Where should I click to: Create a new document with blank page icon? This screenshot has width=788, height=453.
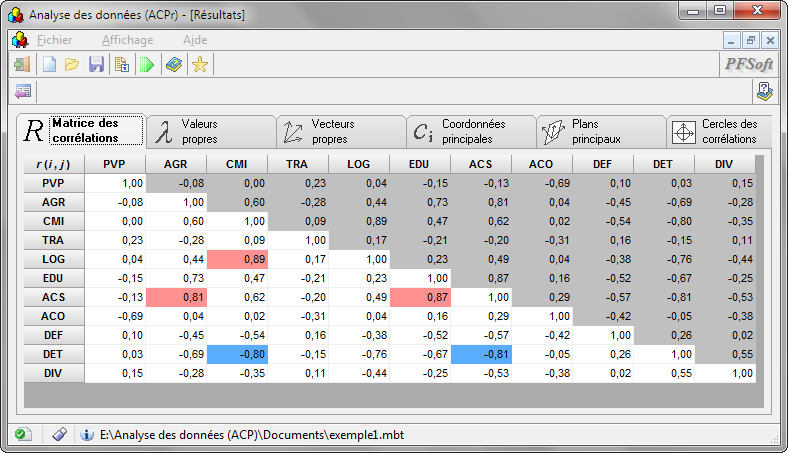tap(48, 65)
